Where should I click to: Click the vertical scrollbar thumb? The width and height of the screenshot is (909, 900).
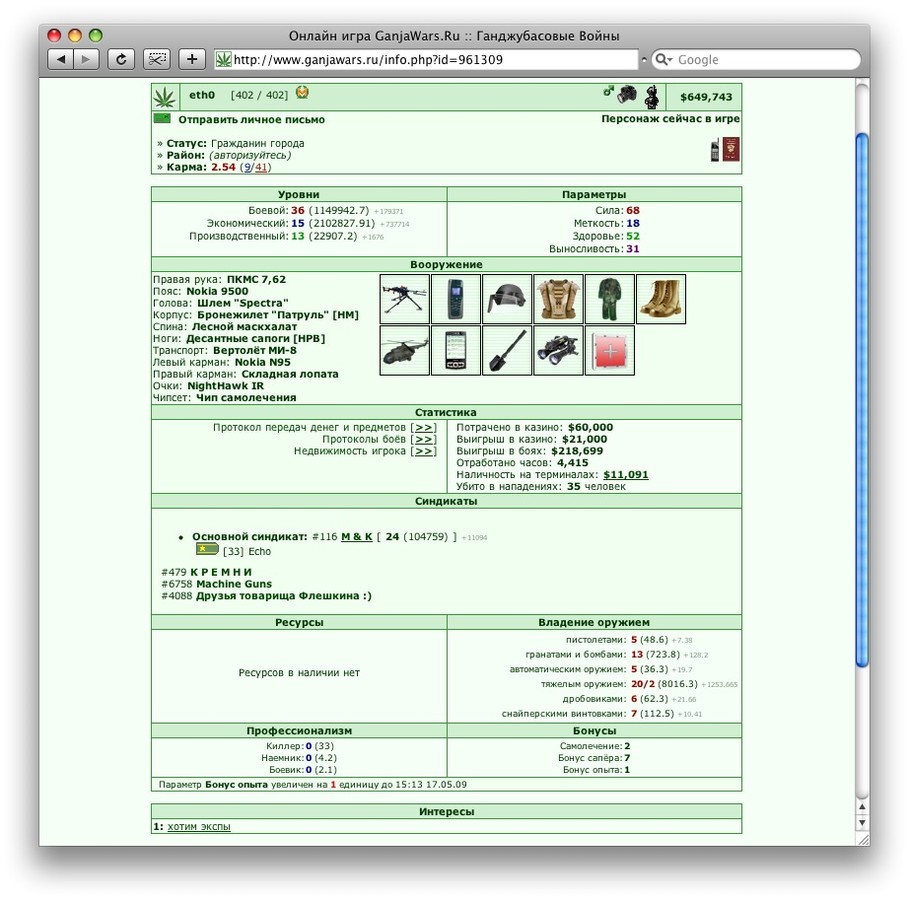862,400
